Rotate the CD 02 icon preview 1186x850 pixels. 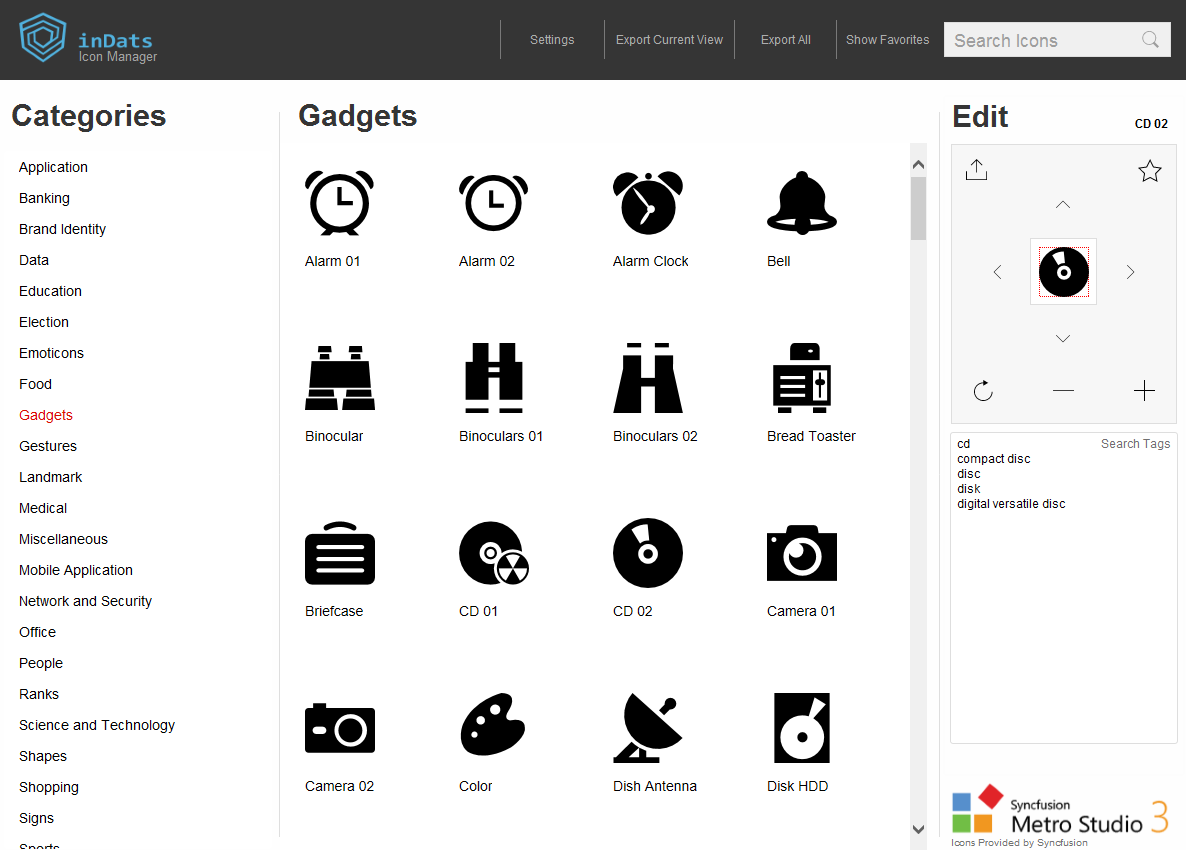click(983, 391)
